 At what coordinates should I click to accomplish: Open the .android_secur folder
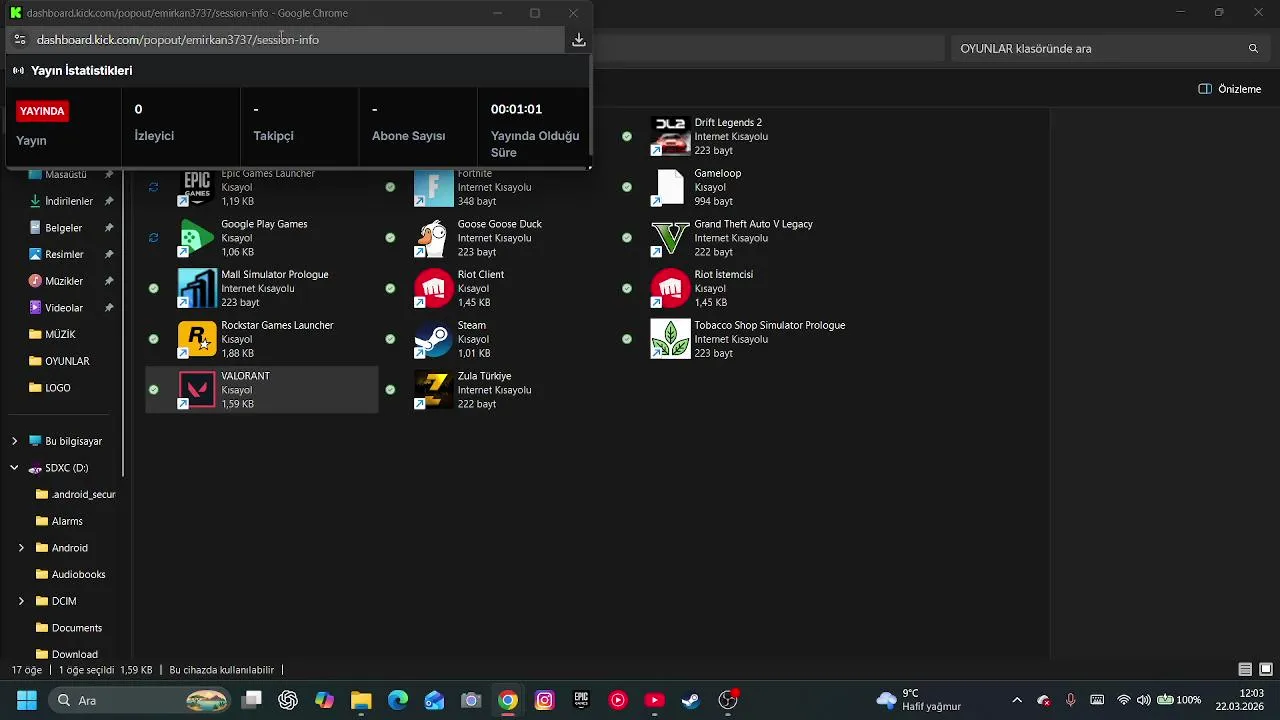tap(75, 494)
